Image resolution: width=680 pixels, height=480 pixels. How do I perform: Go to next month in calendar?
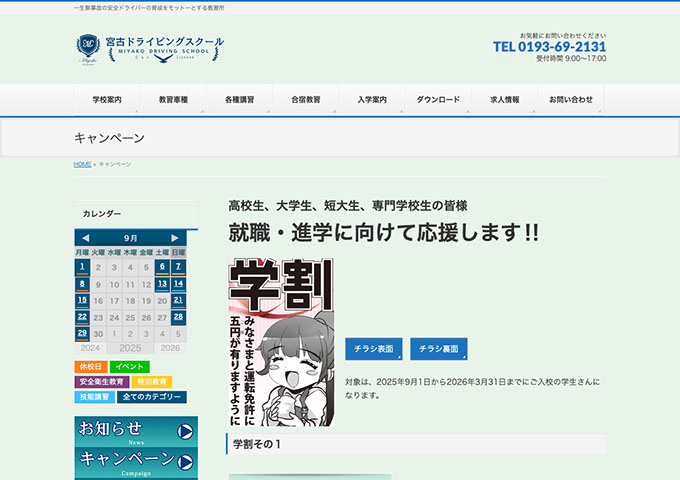tap(175, 238)
